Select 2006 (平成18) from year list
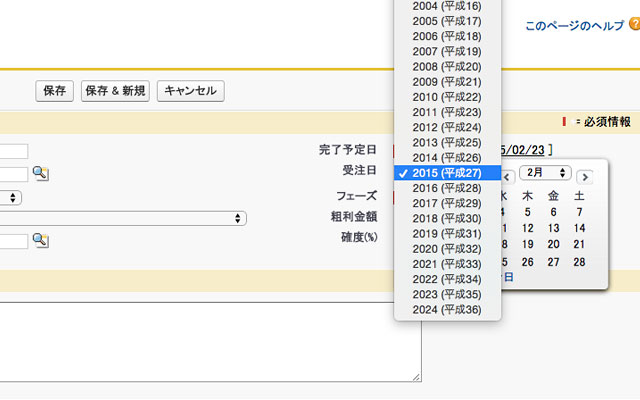The height and width of the screenshot is (400, 640). coord(447,36)
